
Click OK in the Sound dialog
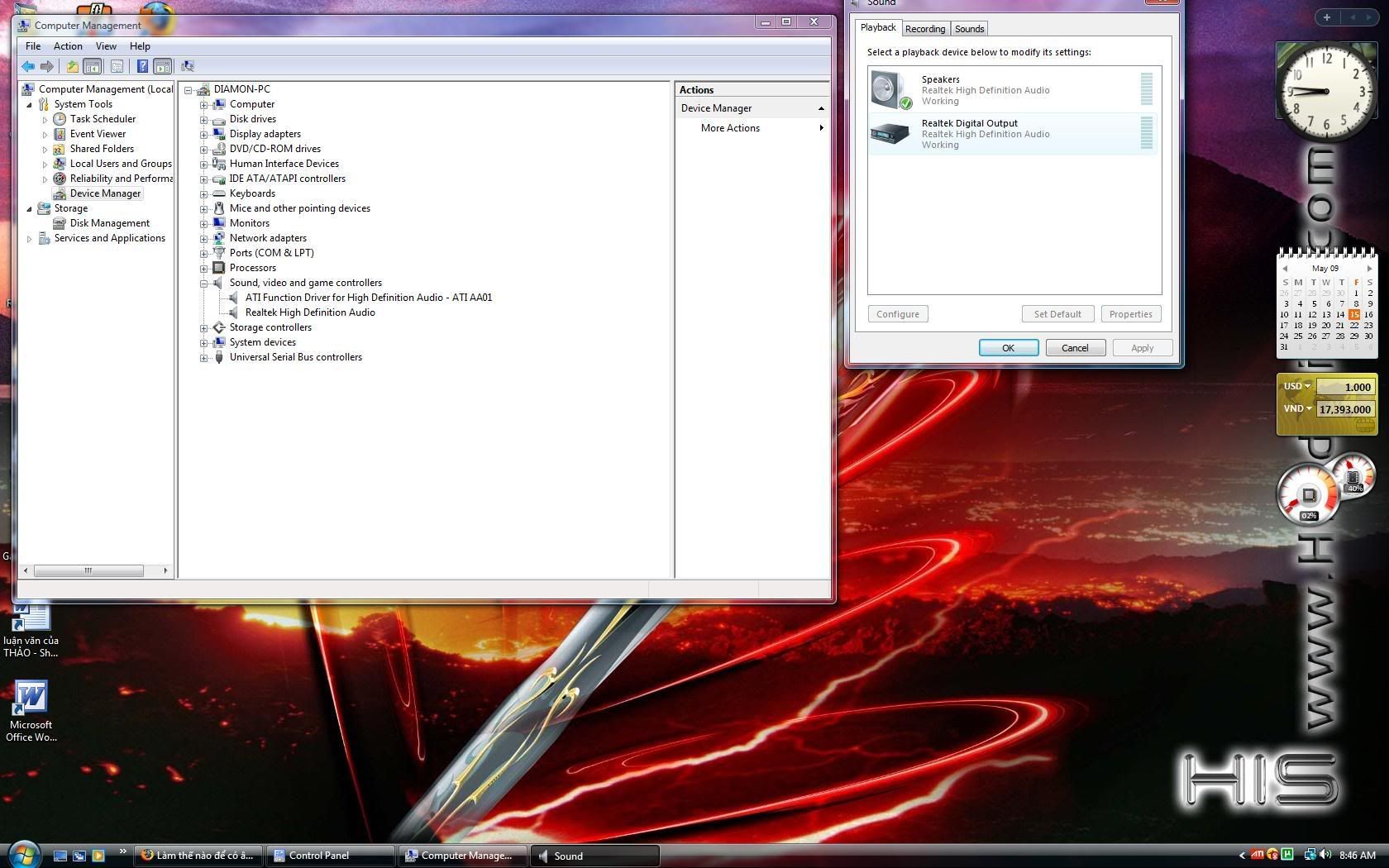click(1009, 348)
